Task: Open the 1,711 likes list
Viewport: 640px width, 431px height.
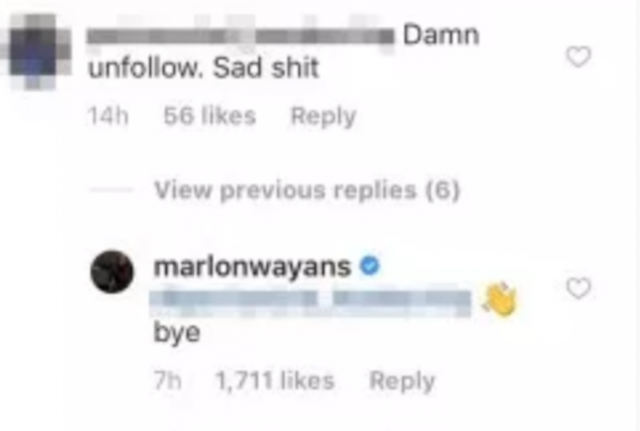Action: point(275,381)
